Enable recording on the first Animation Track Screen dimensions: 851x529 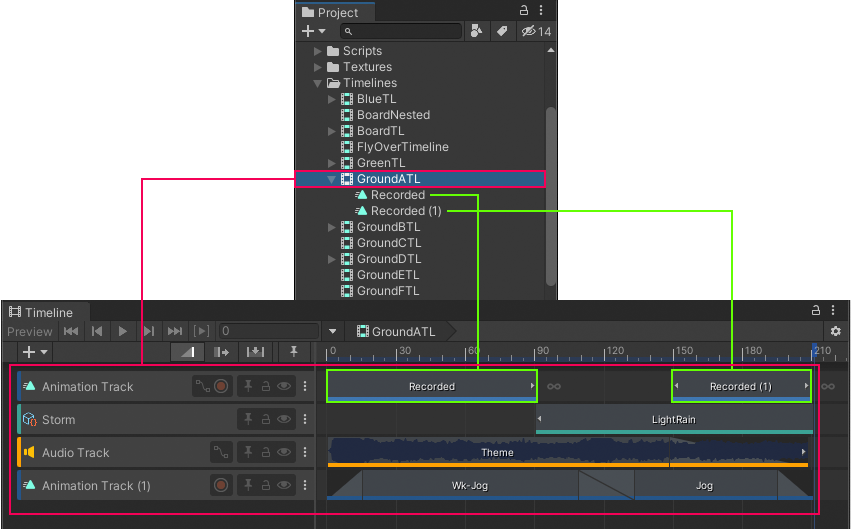pyautogui.click(x=221, y=386)
